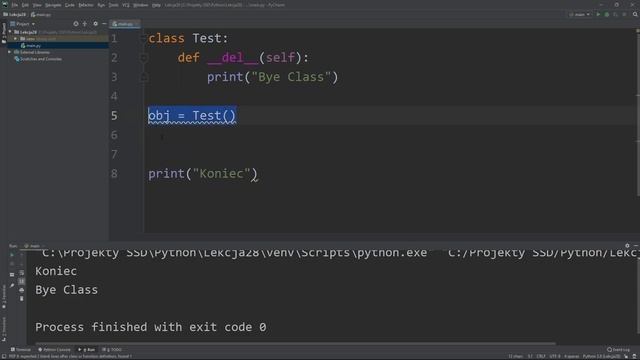Toggle Favorites tool window side button
Viewport: 640px width, 360px height.
pyautogui.click(x=4, y=296)
